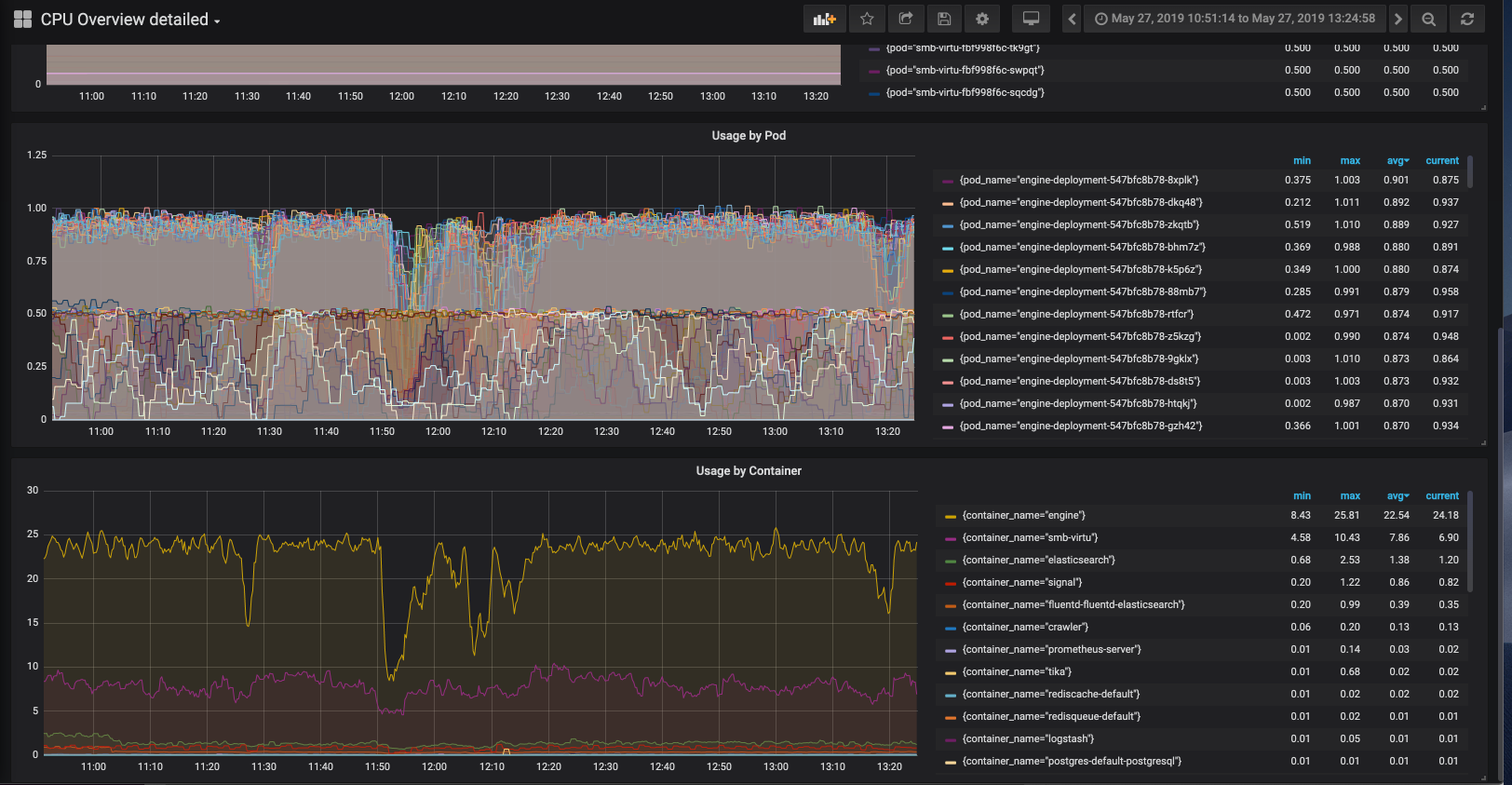Save the dashboard with disk icon
The width and height of the screenshot is (1512, 785).
(943, 19)
